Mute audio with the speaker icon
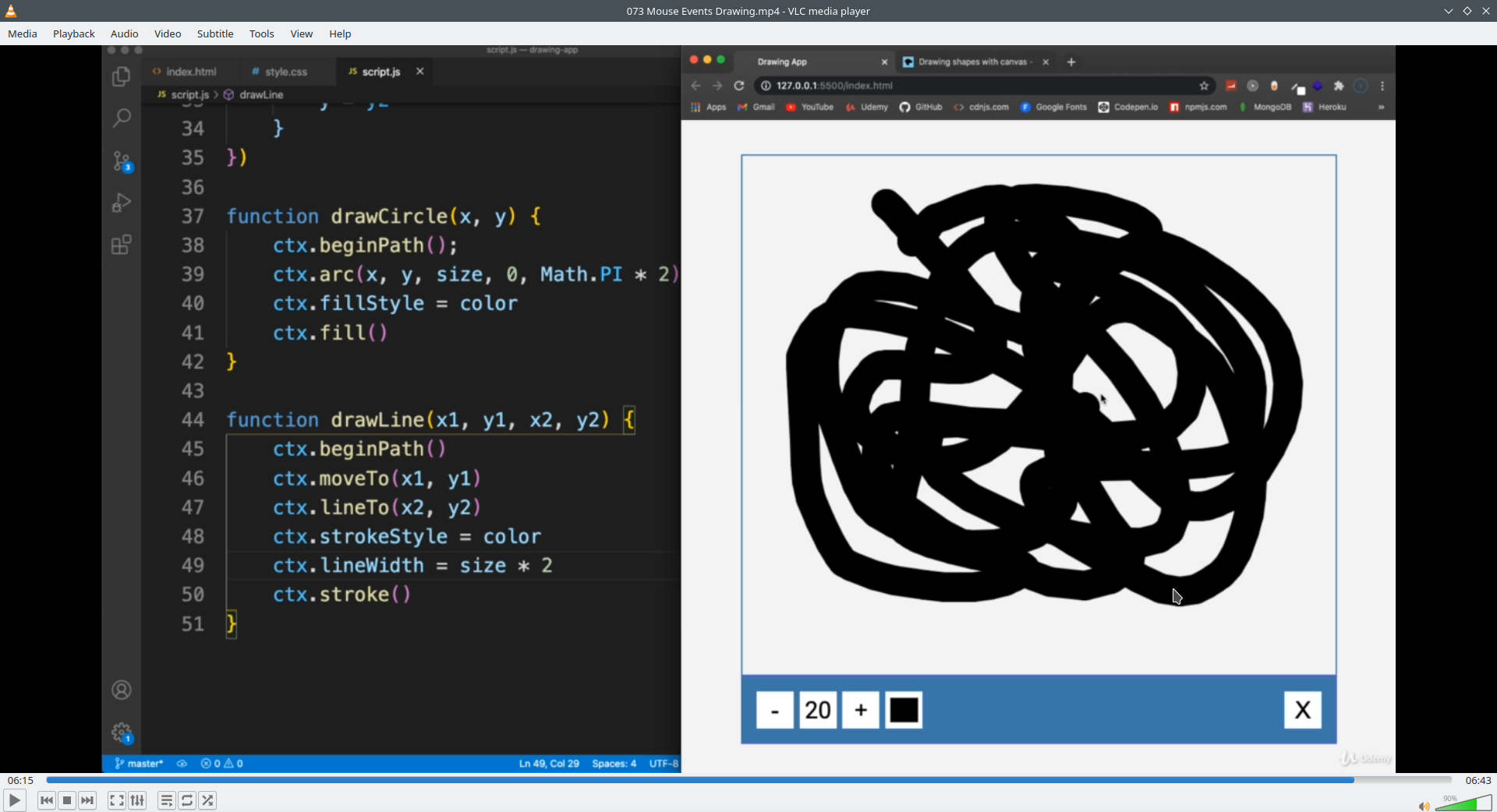1497x812 pixels. (1424, 806)
